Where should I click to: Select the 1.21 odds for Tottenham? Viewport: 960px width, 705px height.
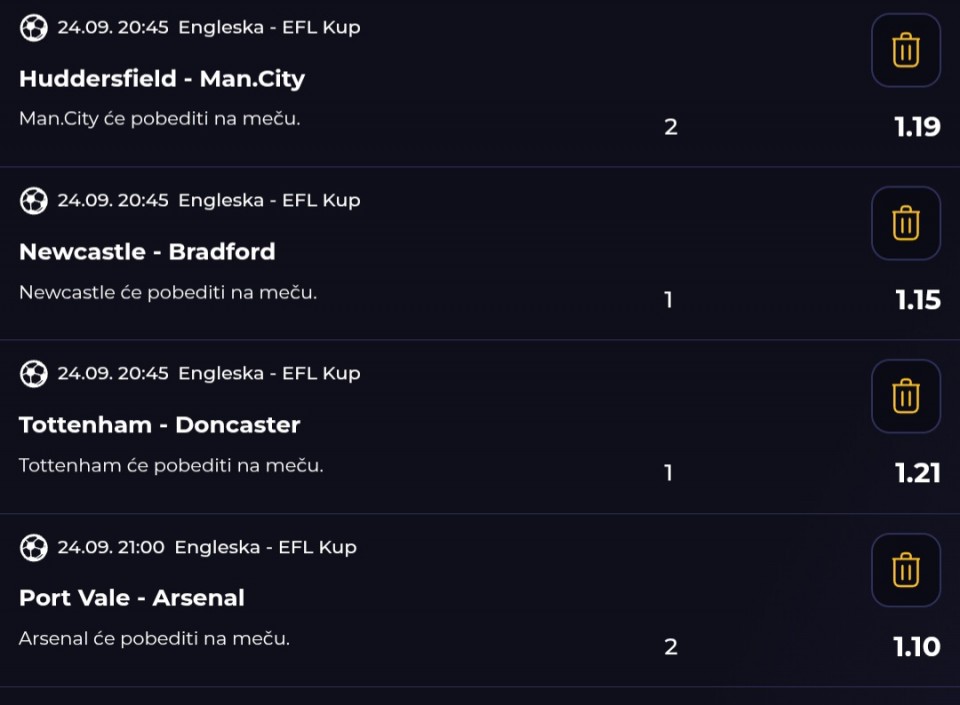tap(917, 473)
